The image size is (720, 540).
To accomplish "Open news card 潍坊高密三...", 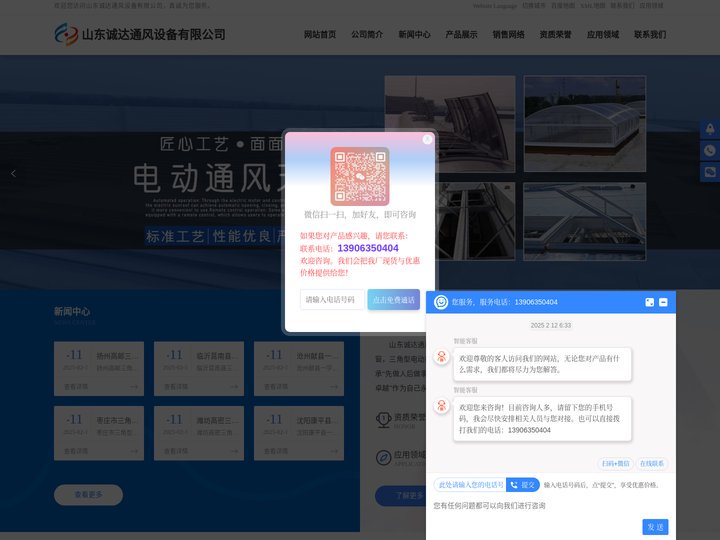I will [199, 433].
